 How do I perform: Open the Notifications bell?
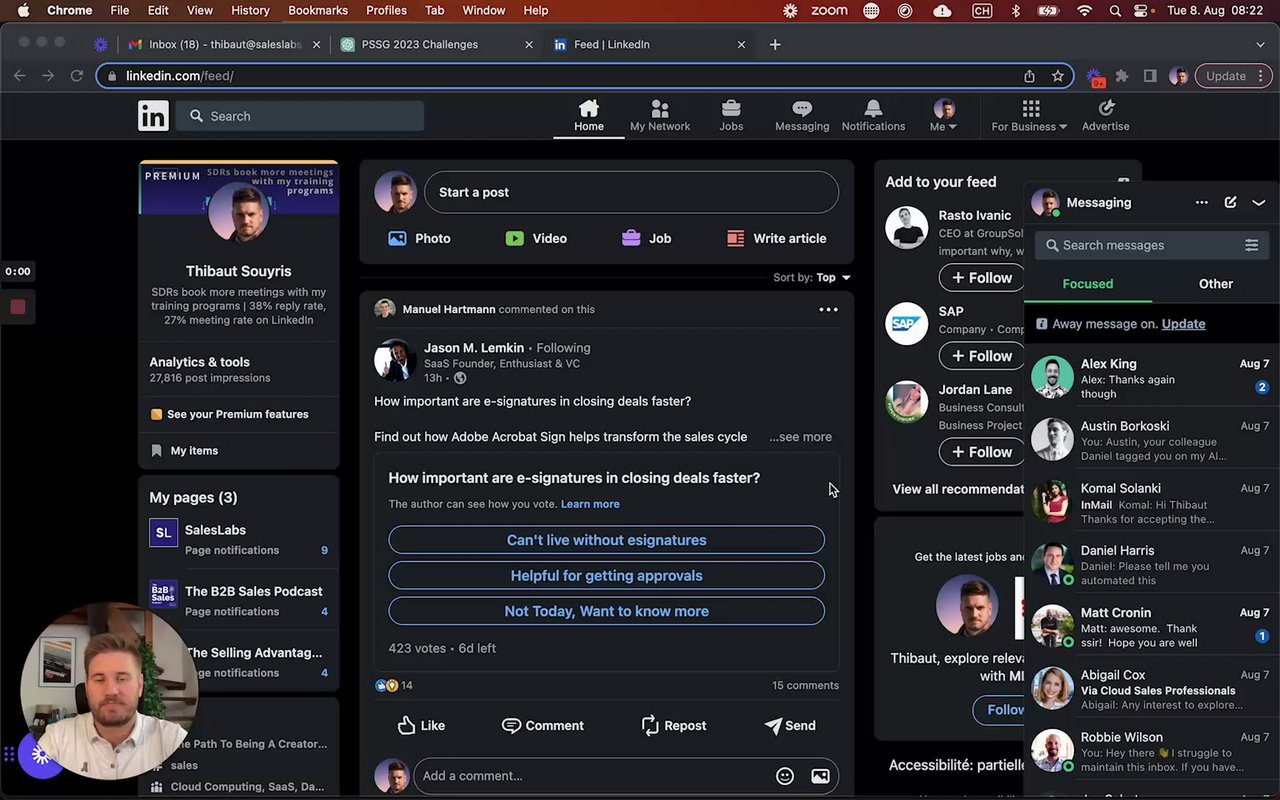pyautogui.click(x=873, y=115)
